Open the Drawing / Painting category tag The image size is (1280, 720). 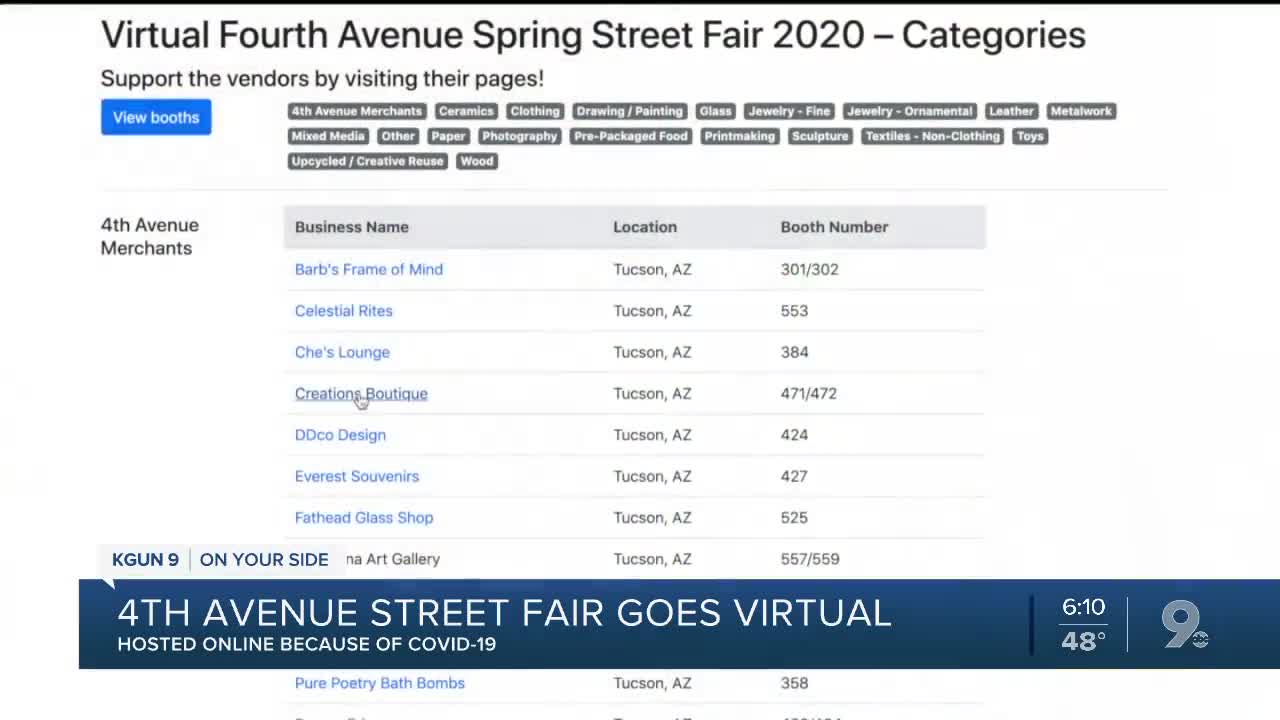click(630, 111)
